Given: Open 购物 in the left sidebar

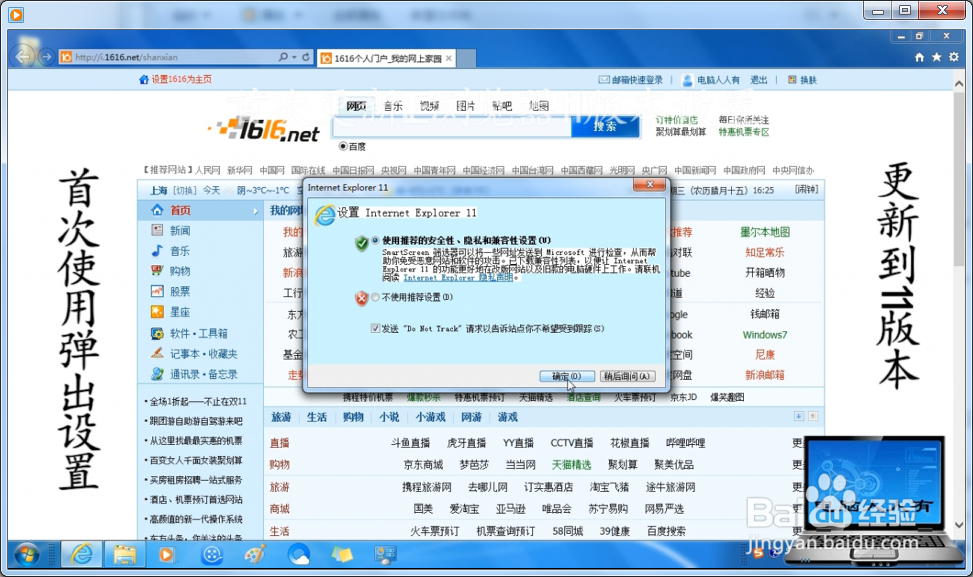Looking at the screenshot, I should [180, 271].
